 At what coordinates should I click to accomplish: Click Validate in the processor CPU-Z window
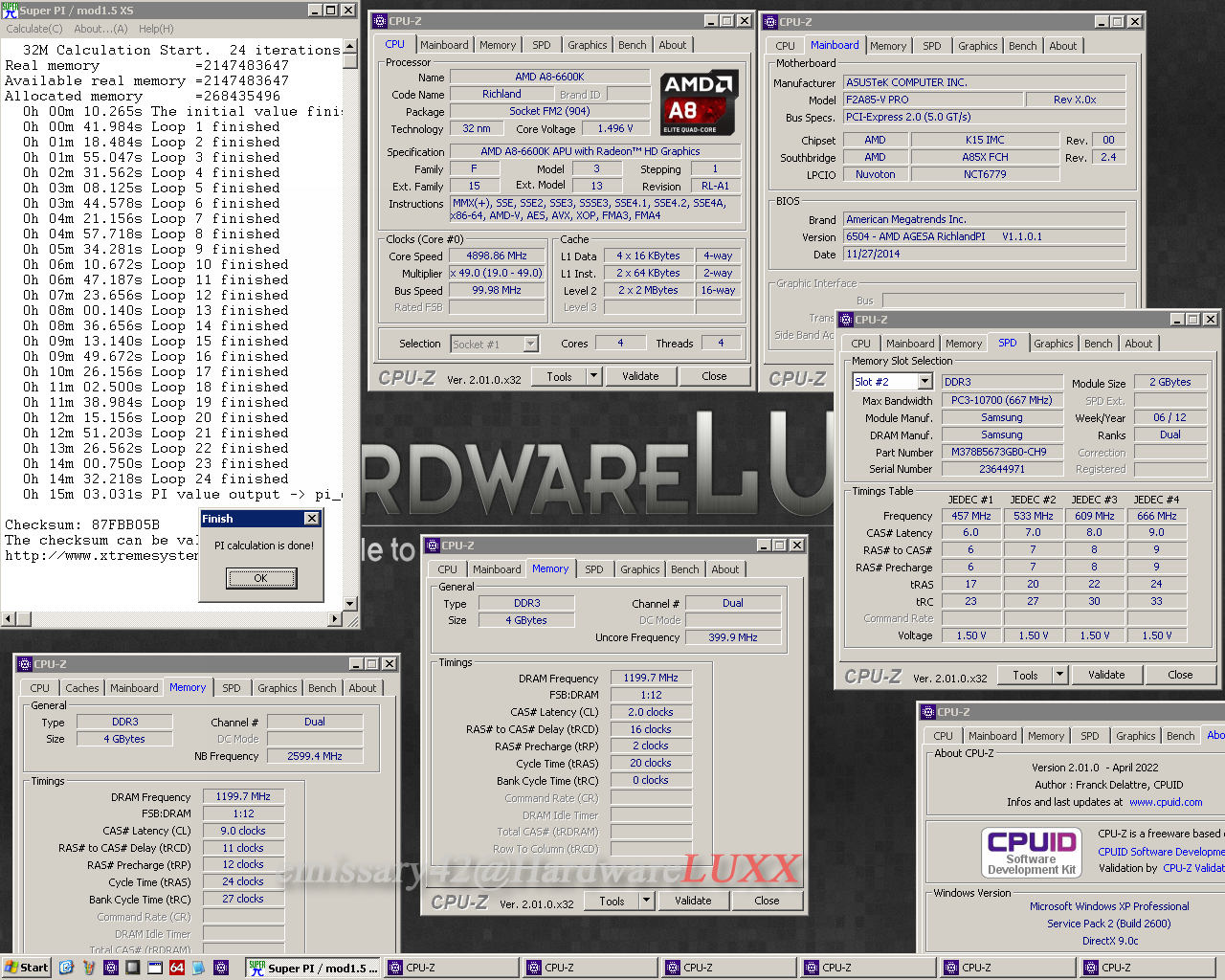640,376
